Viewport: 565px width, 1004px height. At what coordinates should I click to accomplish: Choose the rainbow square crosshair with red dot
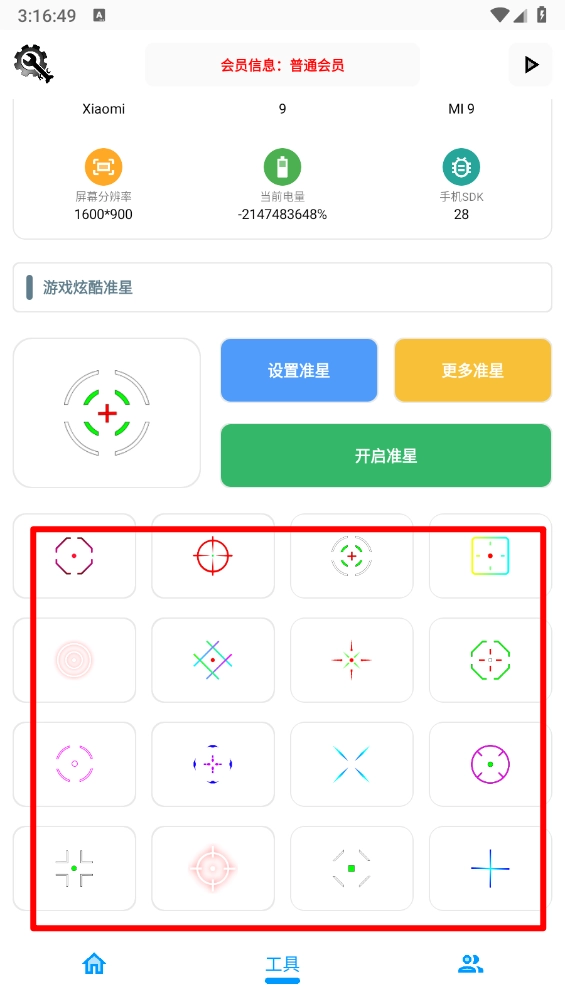pyautogui.click(x=490, y=555)
